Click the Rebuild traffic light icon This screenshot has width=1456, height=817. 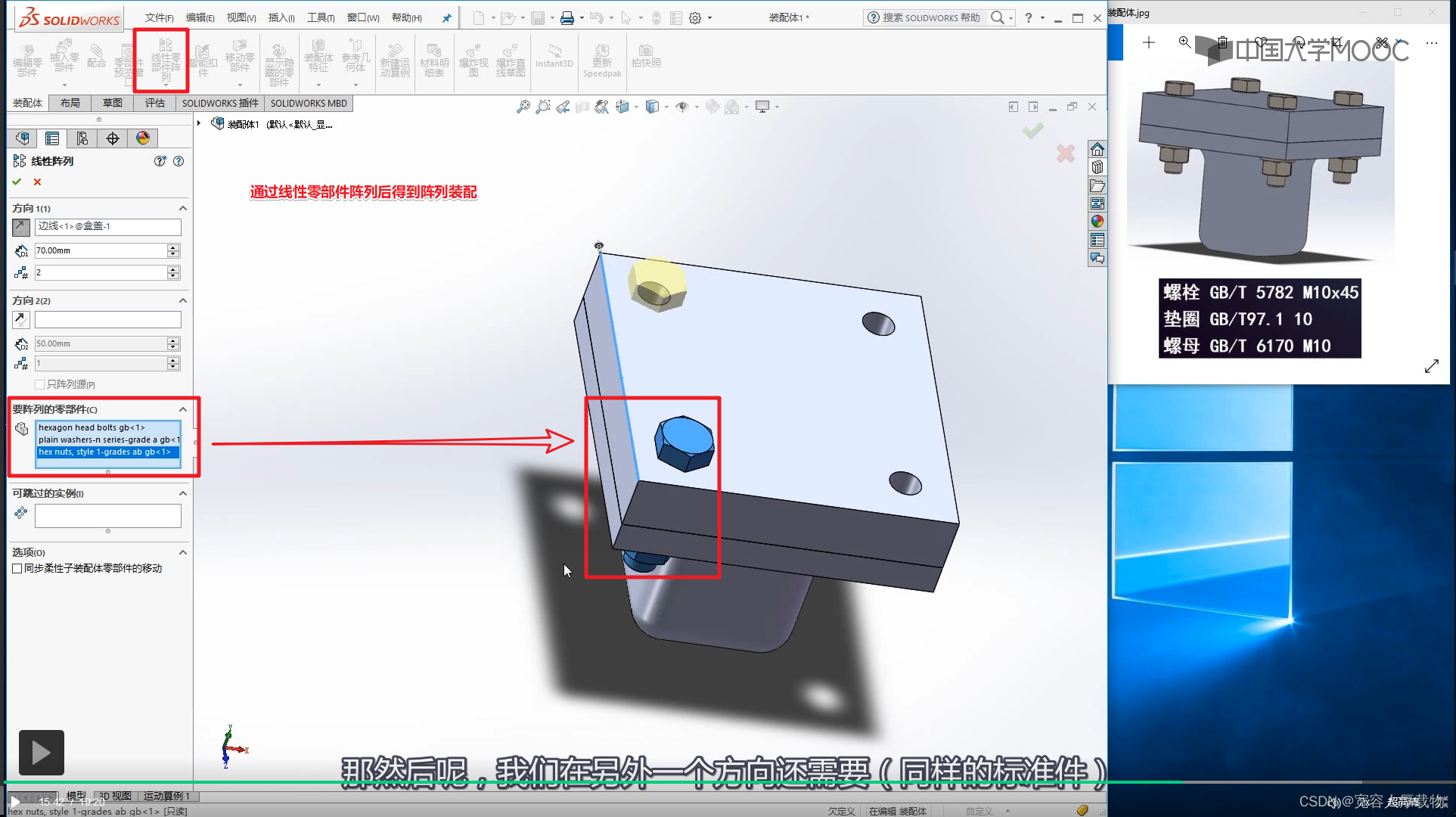(656, 18)
